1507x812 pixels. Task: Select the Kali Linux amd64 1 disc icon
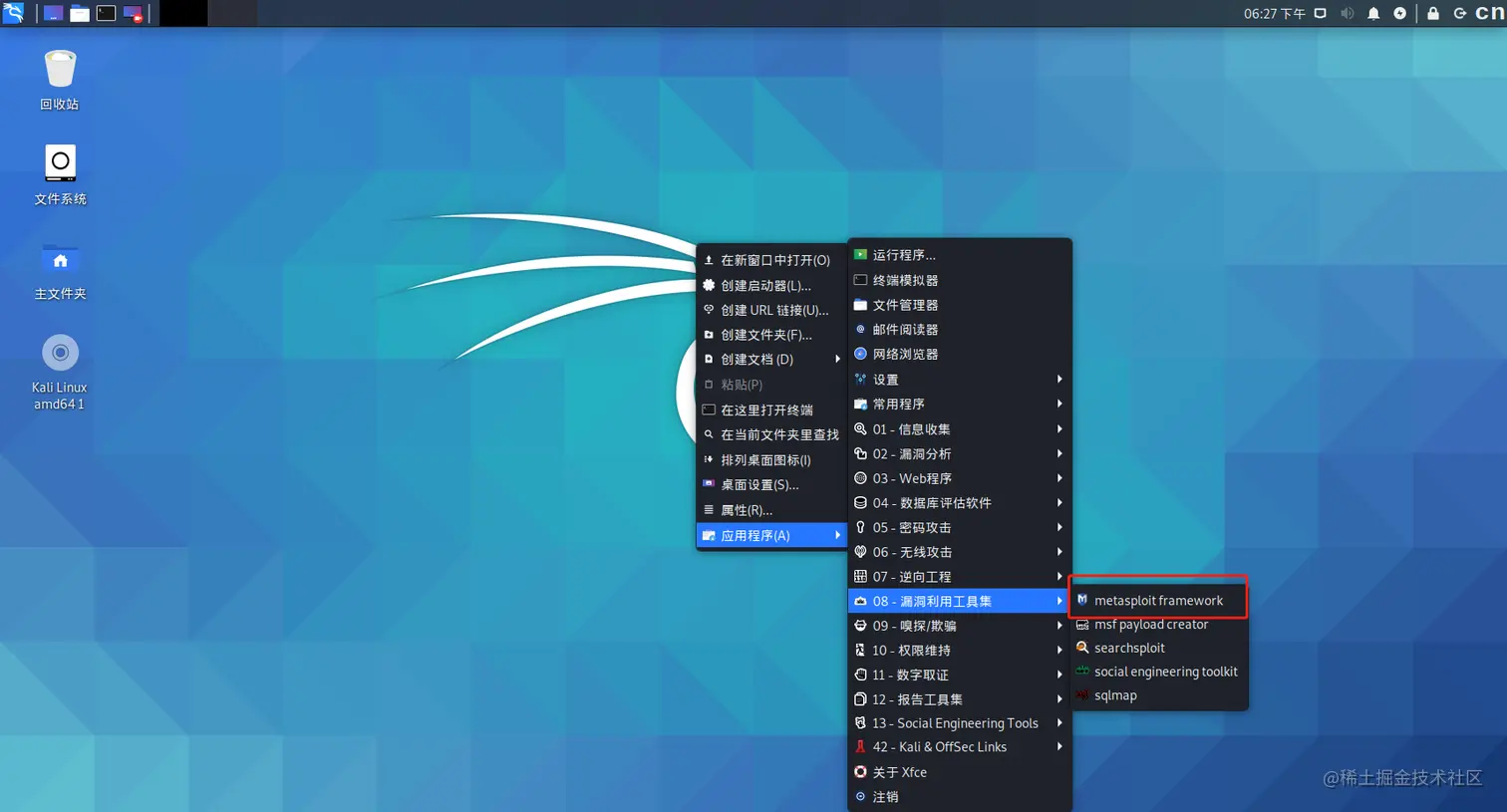[x=60, y=373]
